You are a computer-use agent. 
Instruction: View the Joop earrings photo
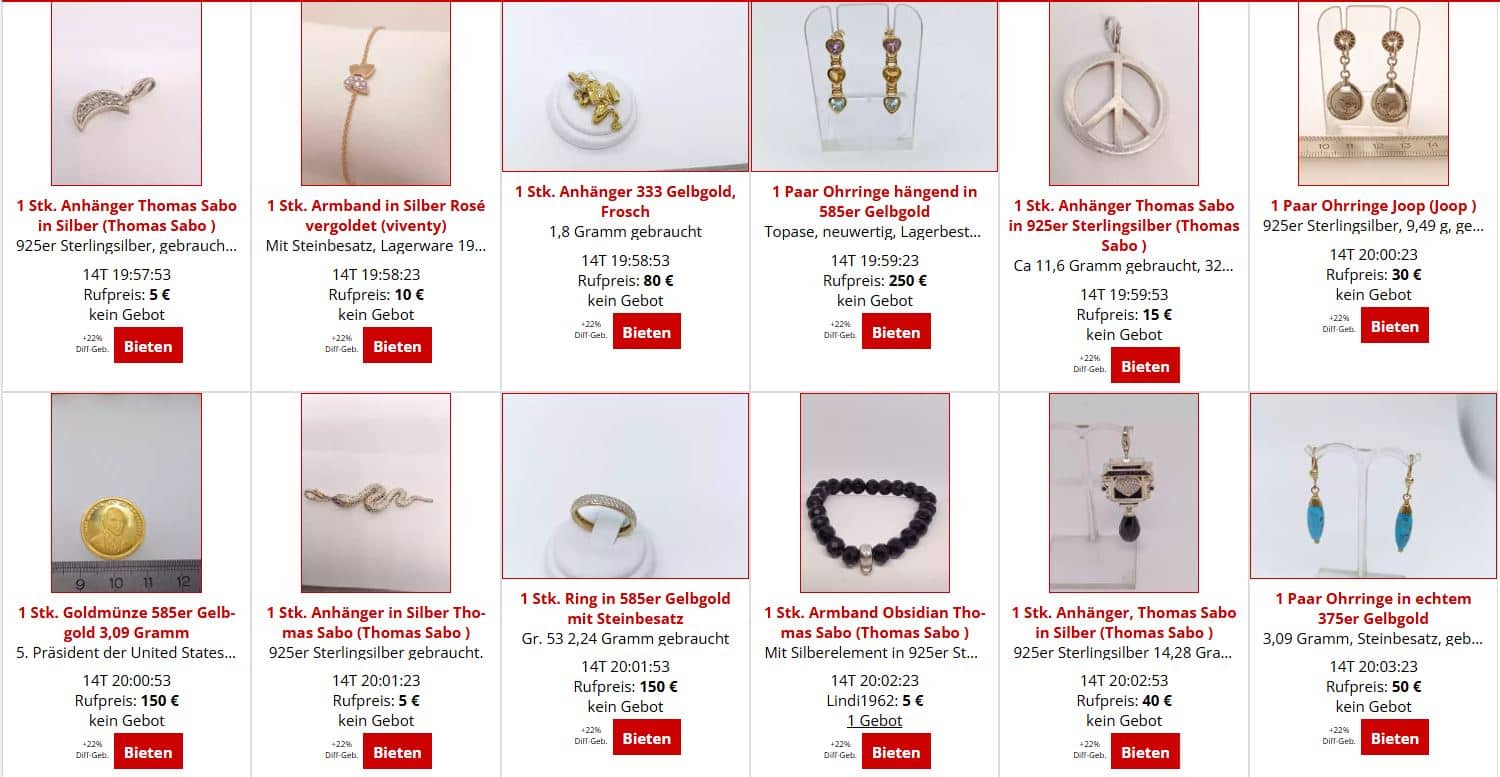[x=1374, y=93]
